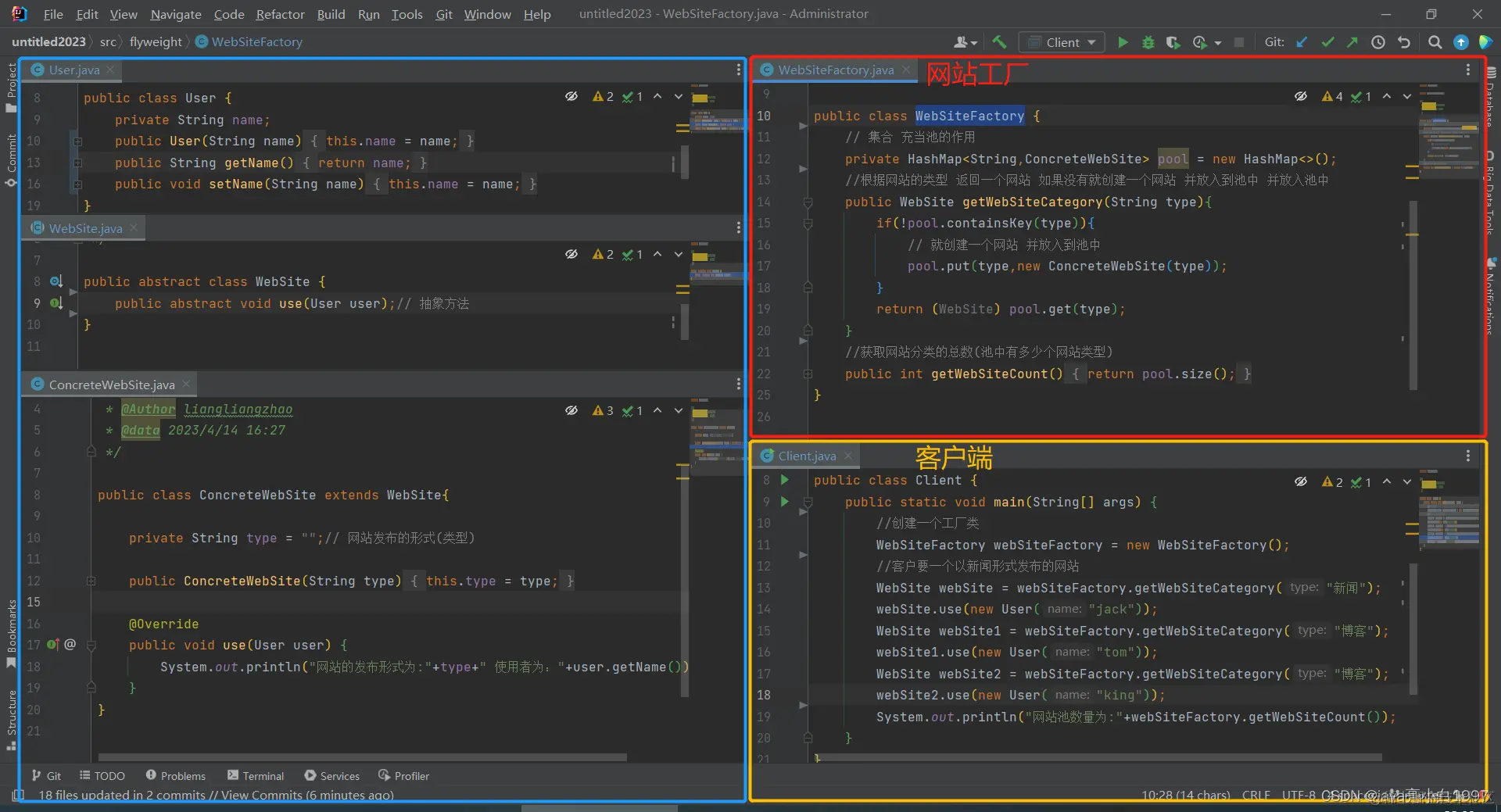Toggle reader mode eye in Client.java
The height and width of the screenshot is (812, 1501).
click(x=1301, y=481)
